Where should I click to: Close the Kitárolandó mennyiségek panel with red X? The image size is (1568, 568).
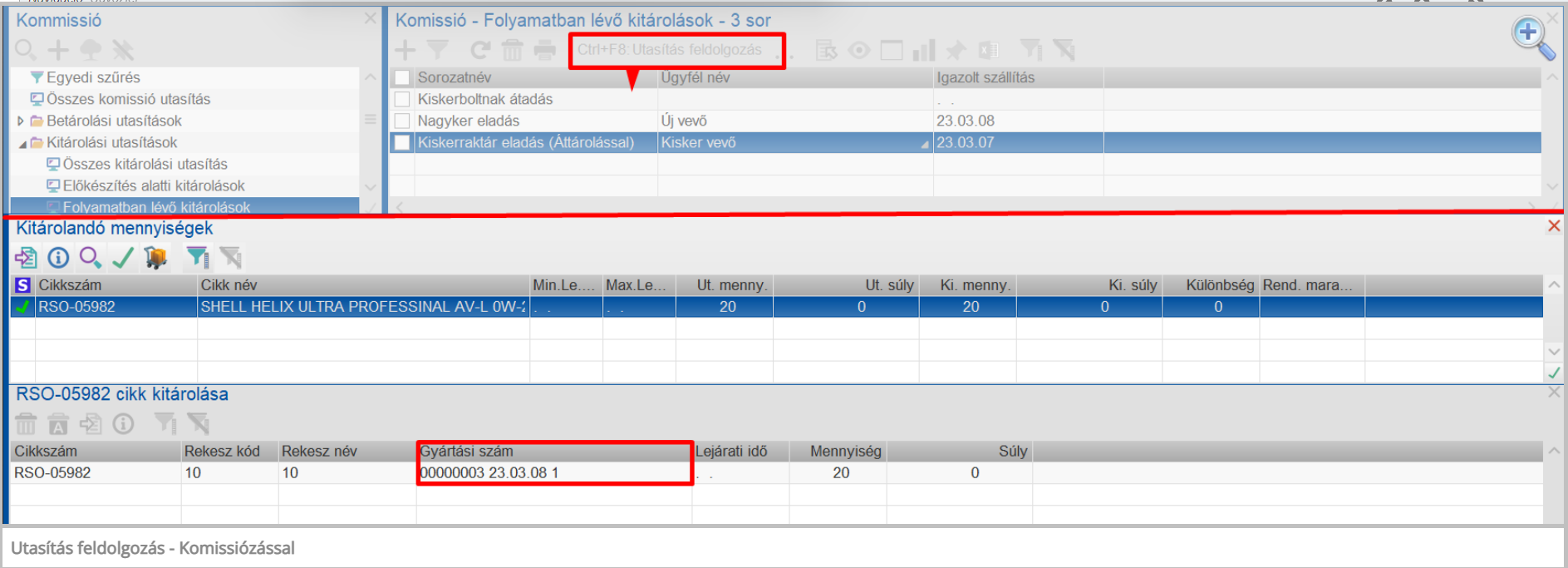tap(1554, 226)
